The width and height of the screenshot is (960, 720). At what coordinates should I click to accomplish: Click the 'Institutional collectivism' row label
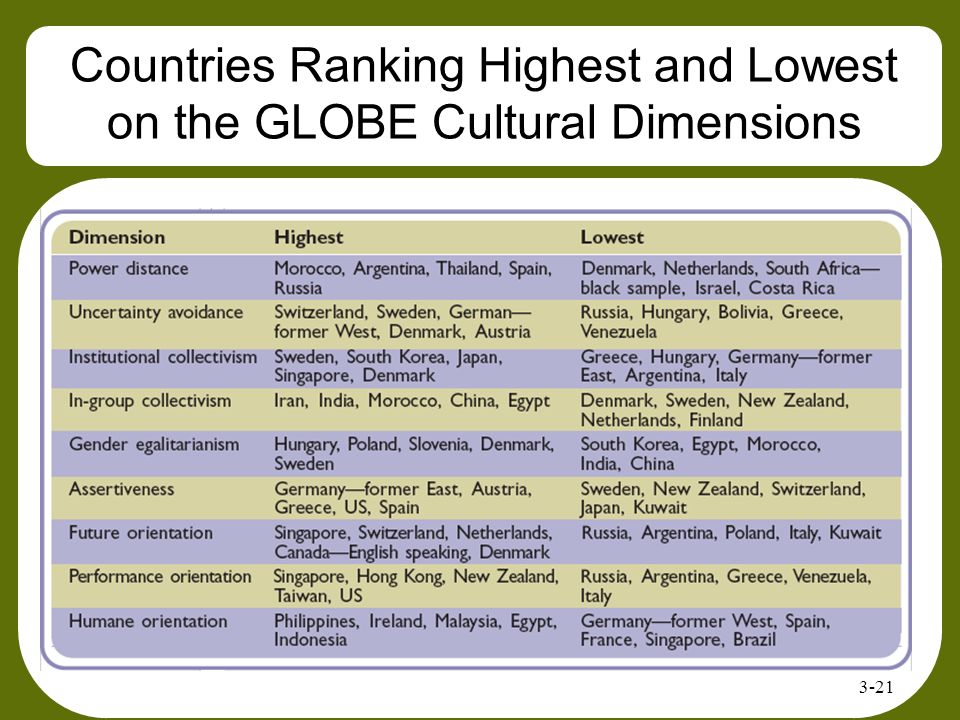[x=162, y=356]
